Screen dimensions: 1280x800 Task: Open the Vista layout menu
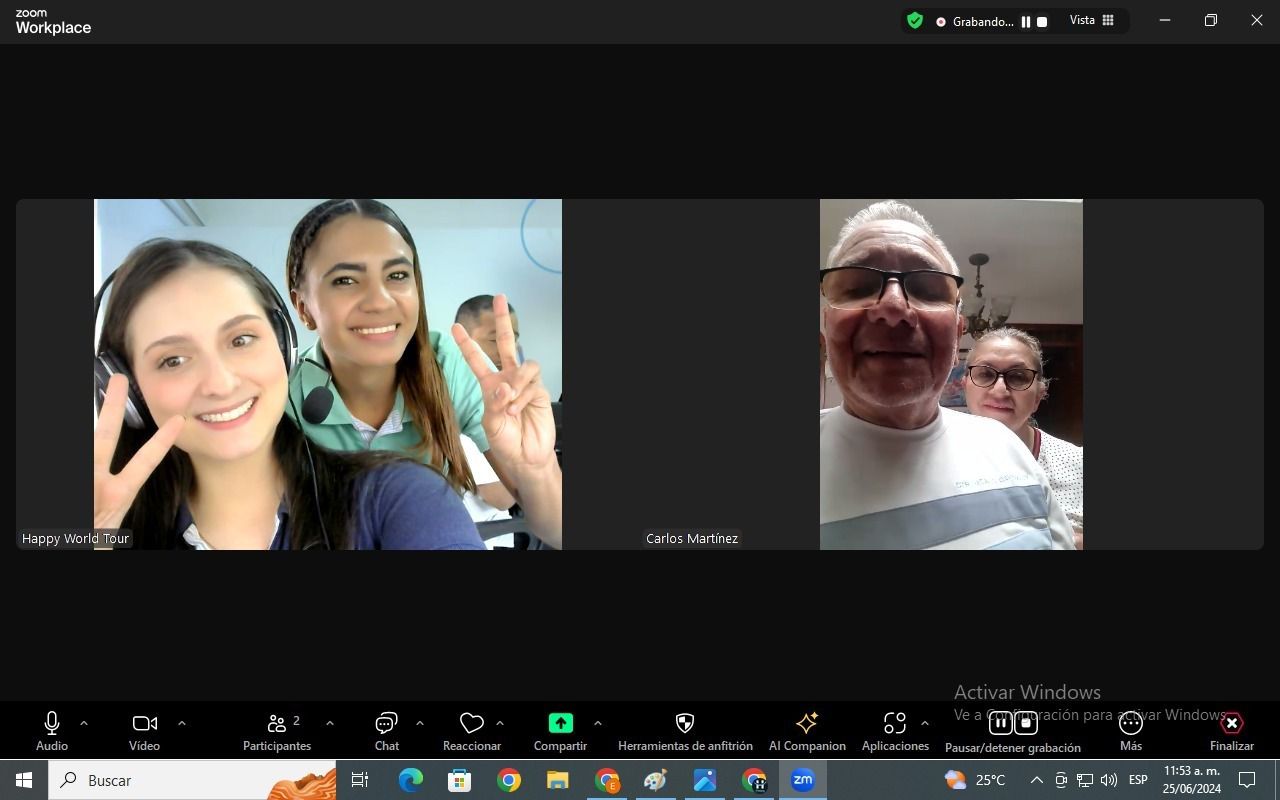(x=1092, y=20)
